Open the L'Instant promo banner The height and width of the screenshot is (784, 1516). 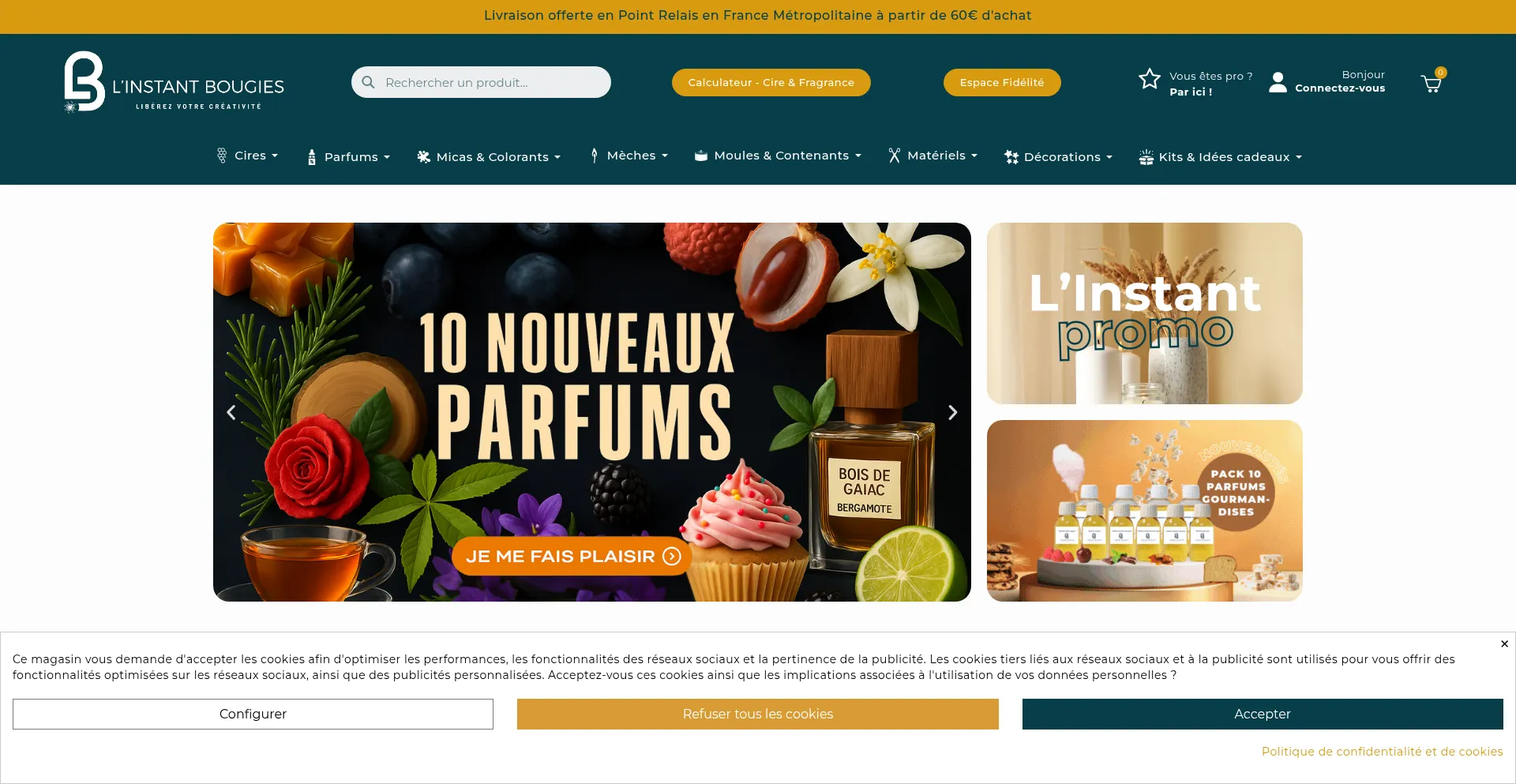pyautogui.click(x=1144, y=313)
